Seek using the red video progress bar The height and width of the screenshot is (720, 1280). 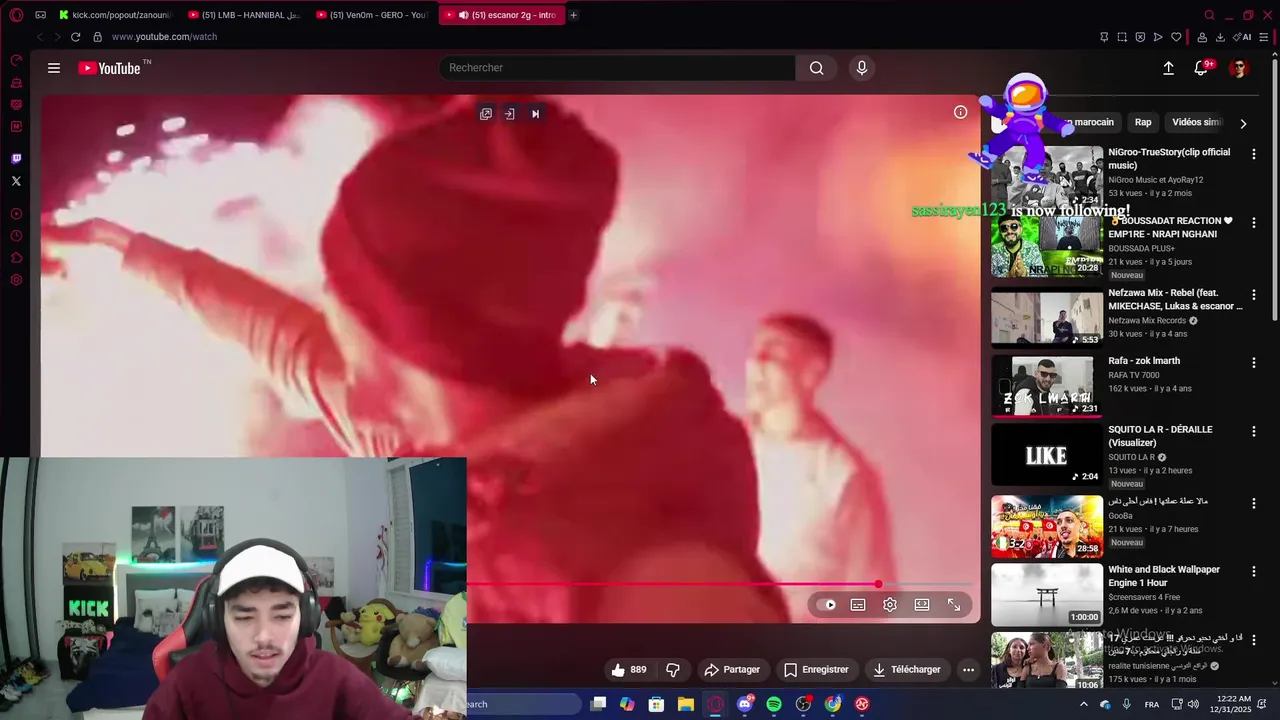click(720, 585)
